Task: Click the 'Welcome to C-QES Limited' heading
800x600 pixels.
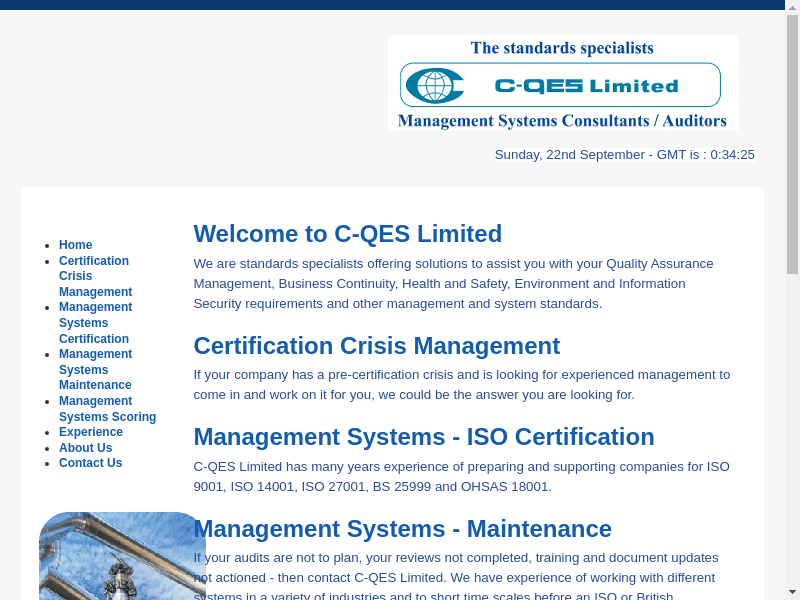Action: [x=347, y=234]
